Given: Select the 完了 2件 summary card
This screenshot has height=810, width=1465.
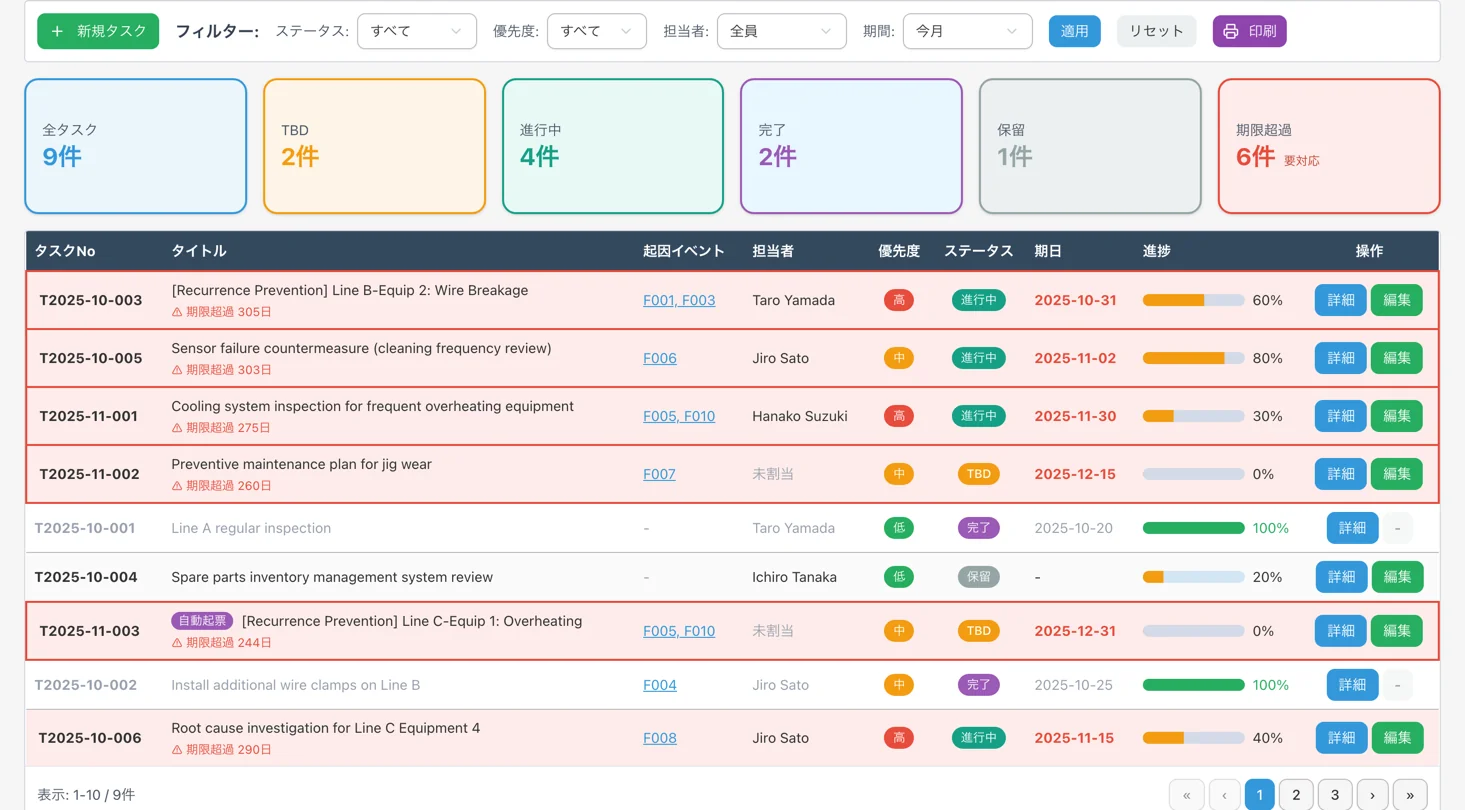Looking at the screenshot, I should point(851,146).
